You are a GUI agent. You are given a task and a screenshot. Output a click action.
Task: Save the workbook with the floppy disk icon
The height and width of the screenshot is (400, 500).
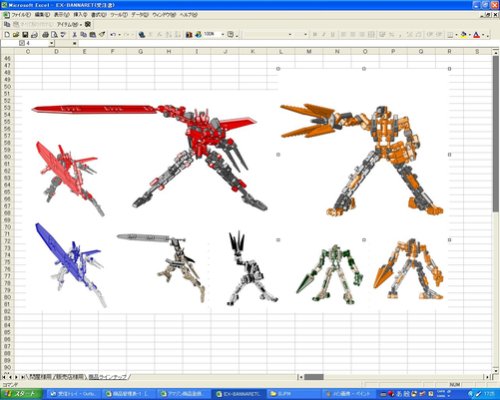[25, 34]
